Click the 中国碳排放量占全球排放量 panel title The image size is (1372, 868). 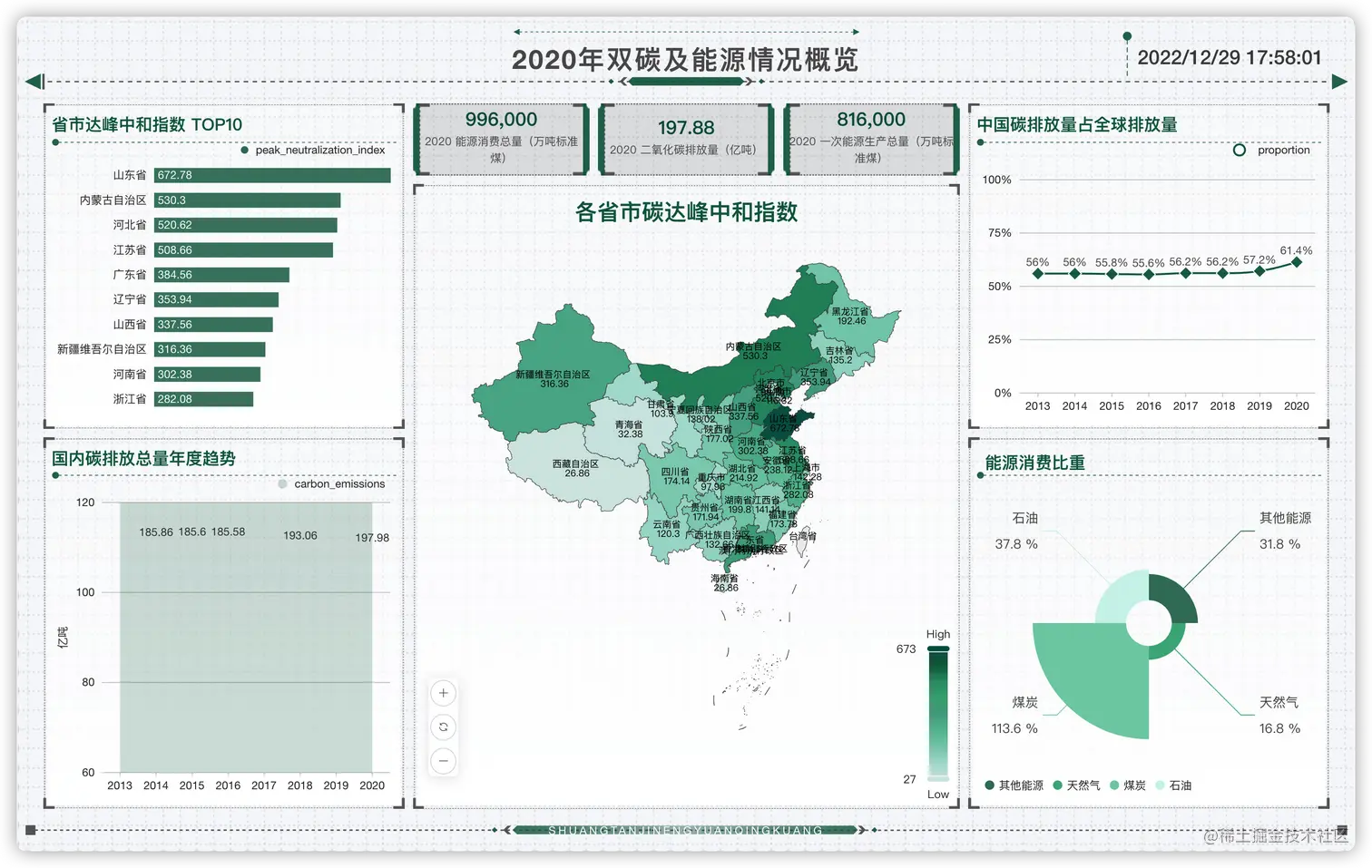pos(1077,124)
